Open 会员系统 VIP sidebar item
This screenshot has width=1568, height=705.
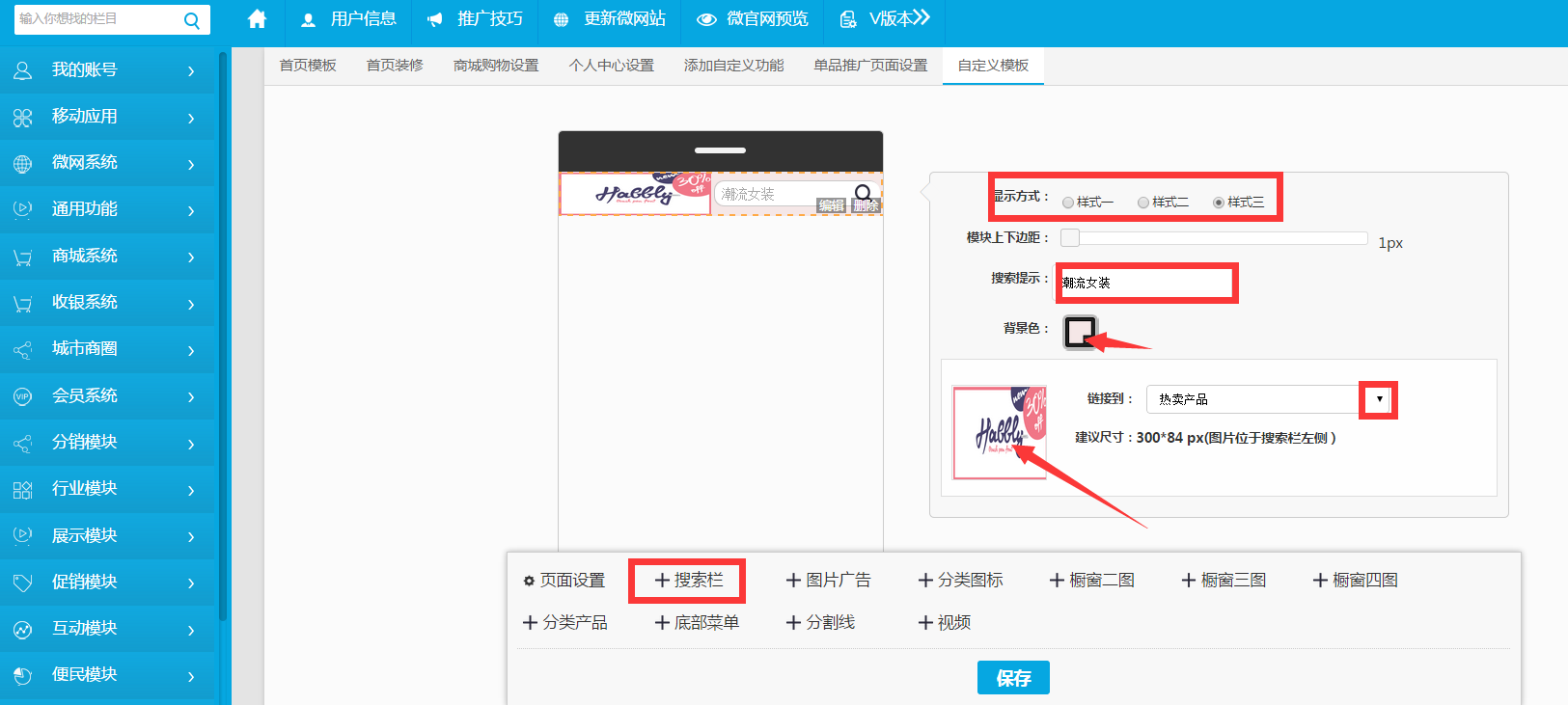(x=106, y=395)
